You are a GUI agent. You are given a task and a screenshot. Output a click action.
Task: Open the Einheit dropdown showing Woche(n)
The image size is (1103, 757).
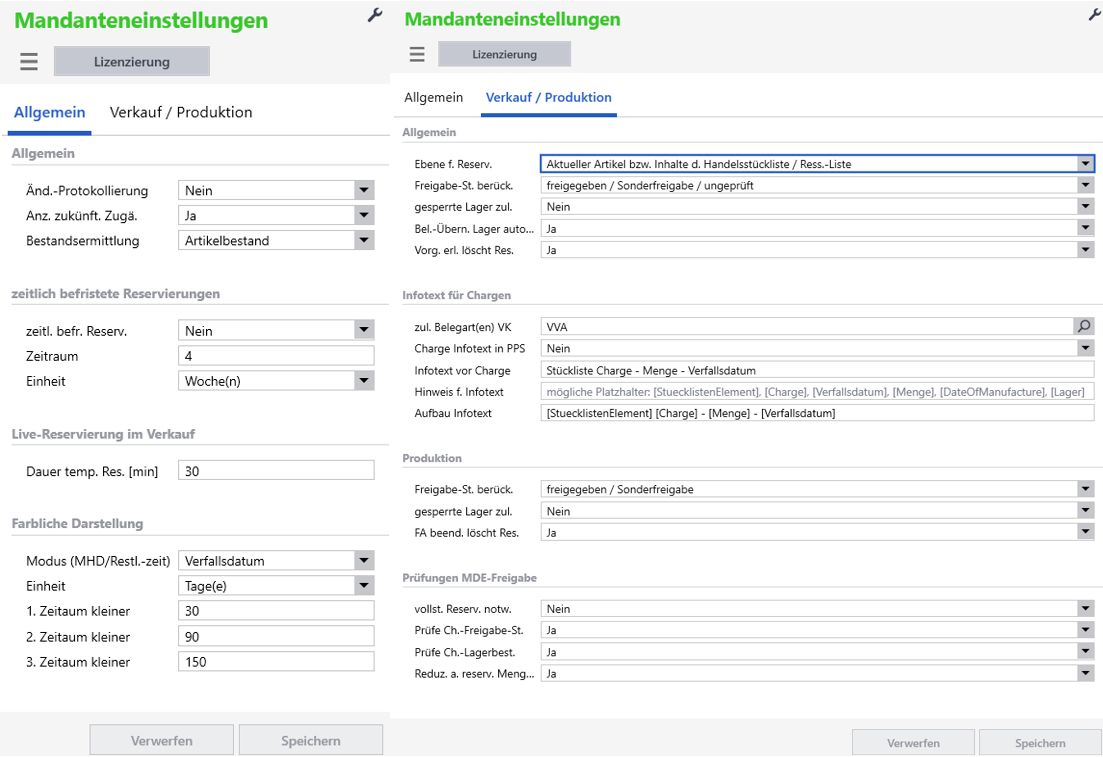click(364, 381)
